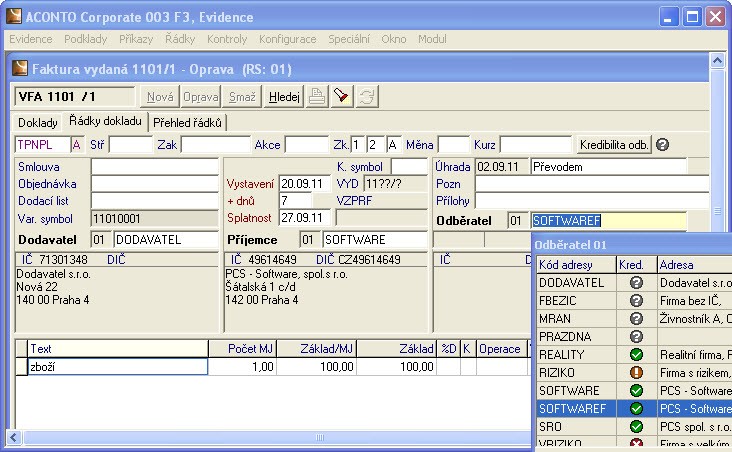
Task: Click the refresh arrows toolbar icon
Action: (367, 96)
